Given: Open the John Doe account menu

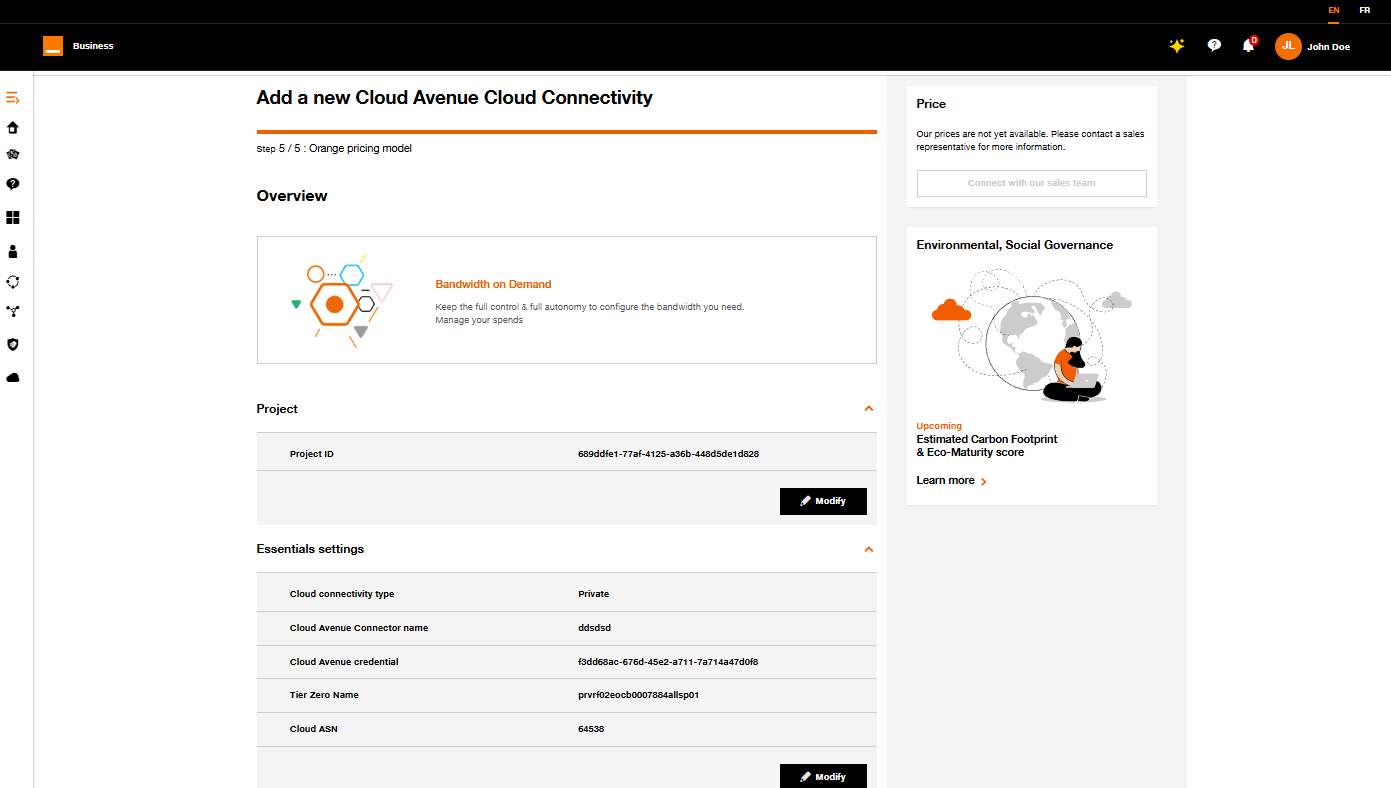Looking at the screenshot, I should coord(1329,47).
